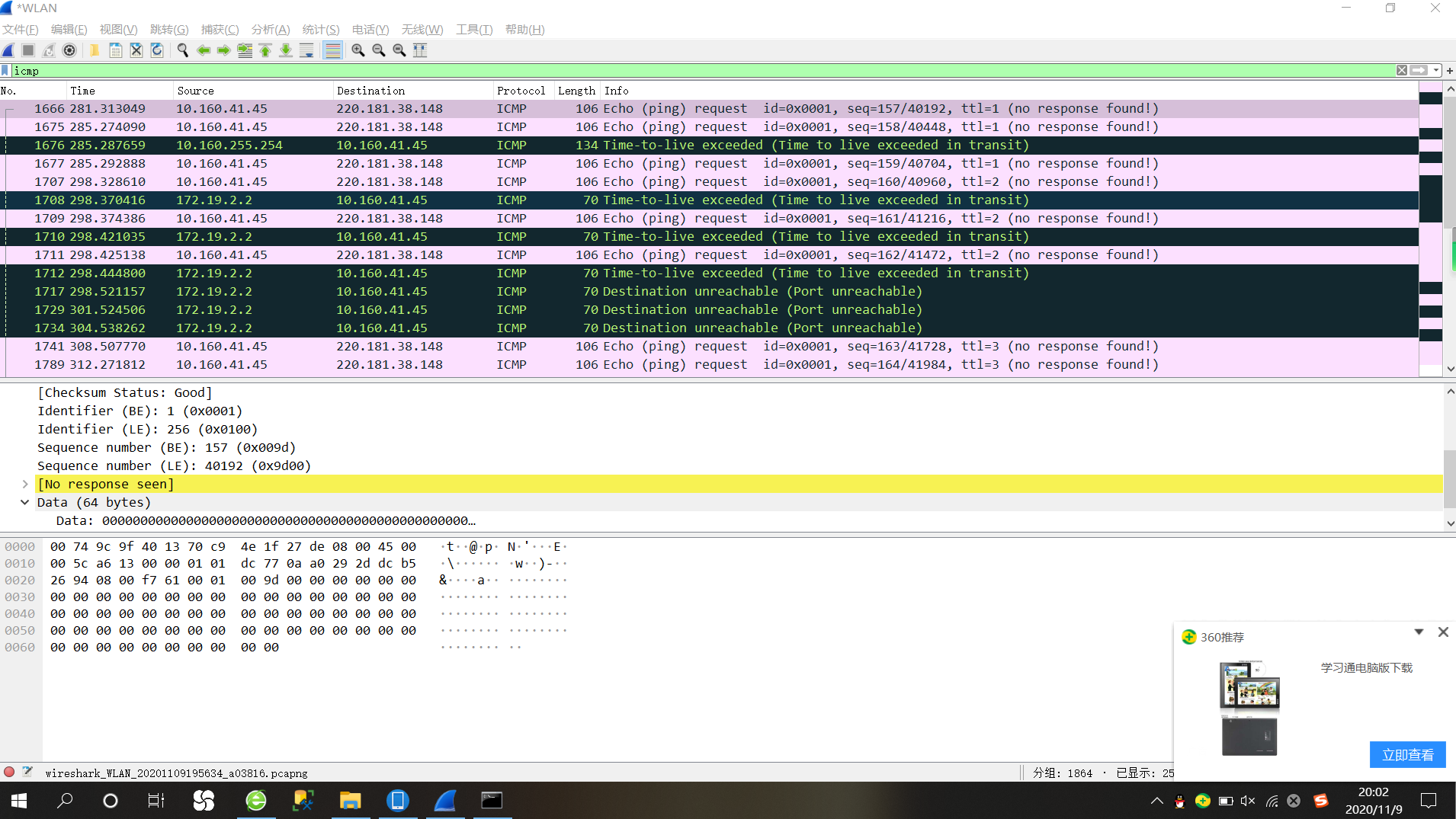
Task: Open capture options gear icon
Action: pyautogui.click(x=69, y=50)
